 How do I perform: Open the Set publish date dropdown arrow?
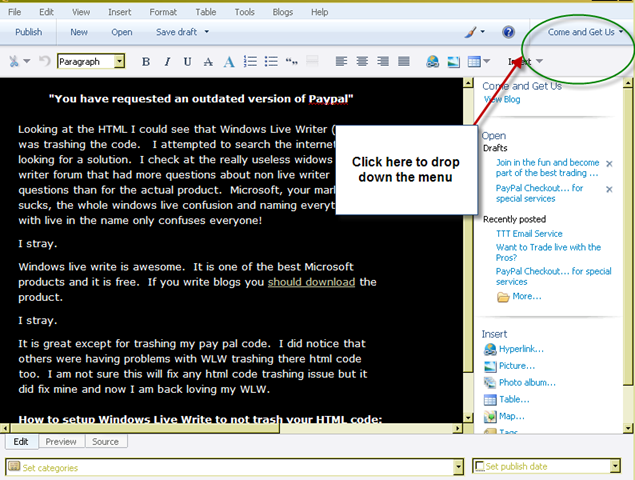click(x=615, y=466)
